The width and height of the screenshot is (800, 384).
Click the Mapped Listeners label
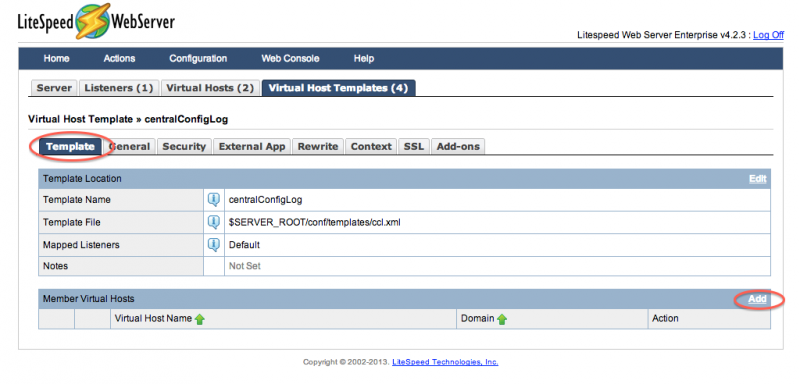[x=81, y=244]
